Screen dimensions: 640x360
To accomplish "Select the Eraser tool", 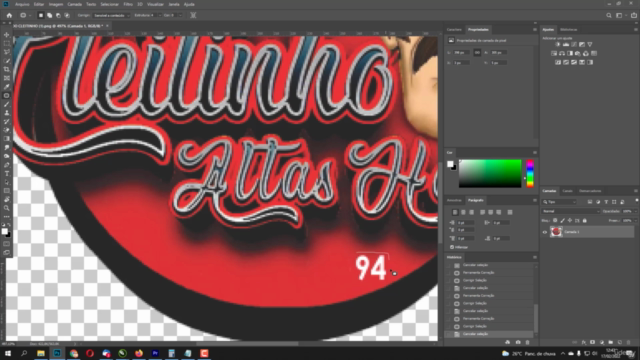I will pyautogui.click(x=7, y=130).
